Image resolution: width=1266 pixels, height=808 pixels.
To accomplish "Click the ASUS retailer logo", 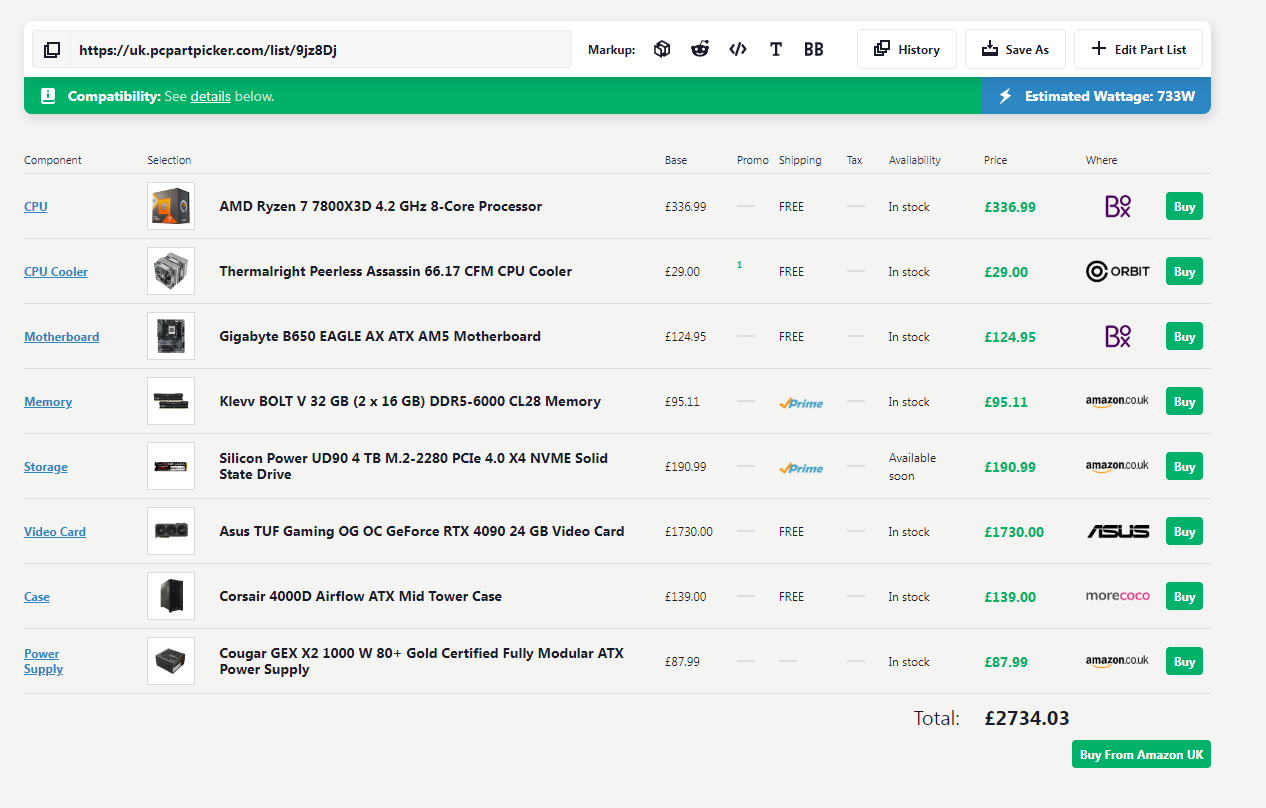I will pos(1118,532).
